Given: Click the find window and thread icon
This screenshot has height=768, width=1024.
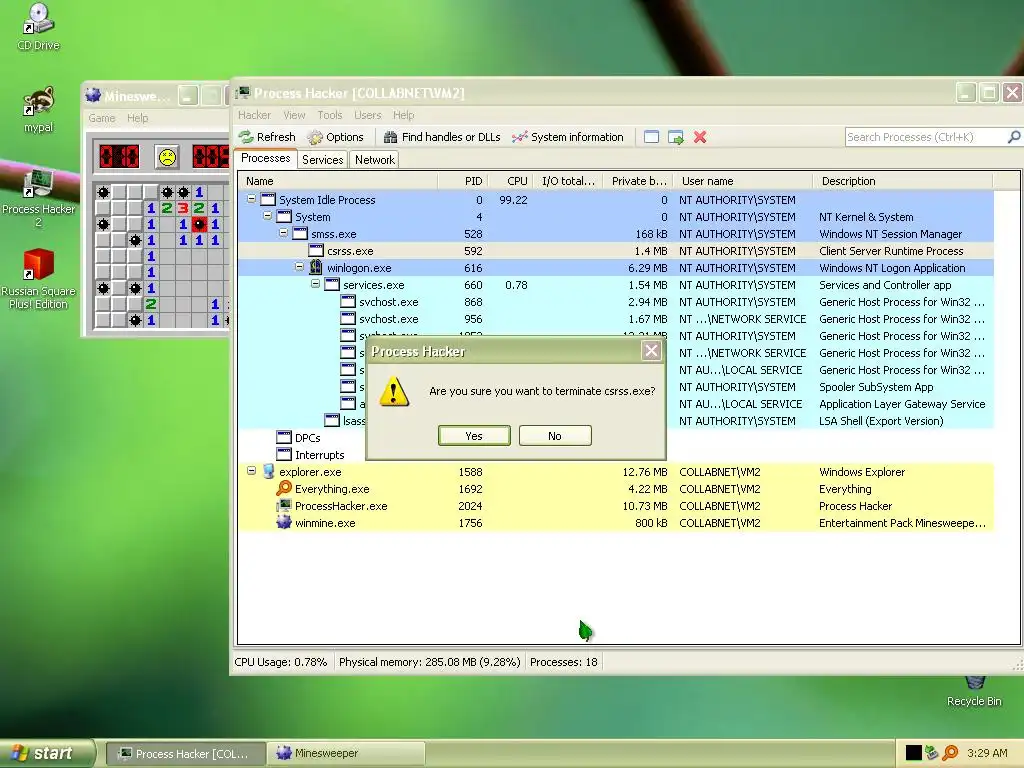Looking at the screenshot, I should (x=676, y=137).
